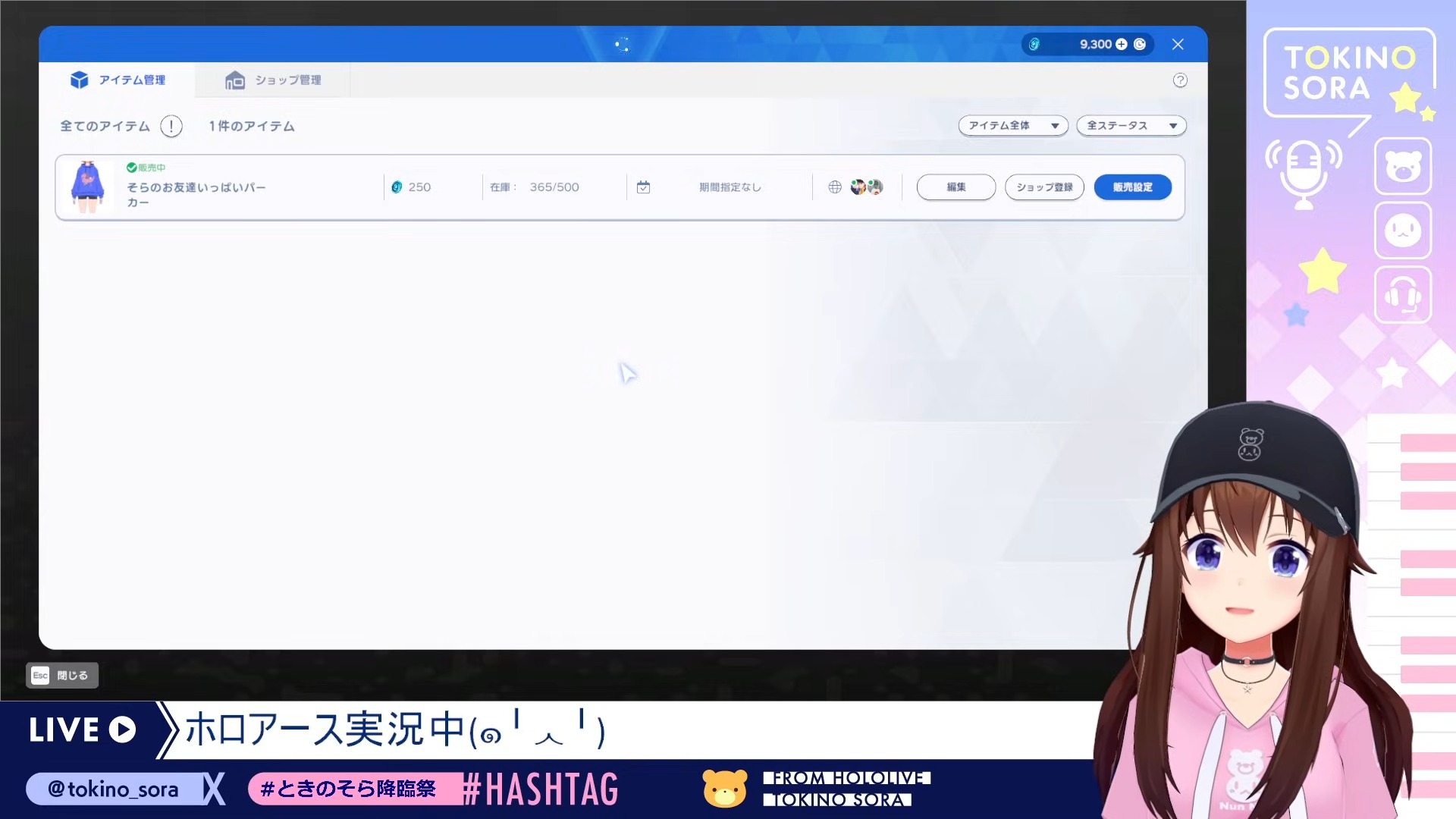Switch to the ショップ管理 tab
The image size is (1456, 819).
coord(273,80)
